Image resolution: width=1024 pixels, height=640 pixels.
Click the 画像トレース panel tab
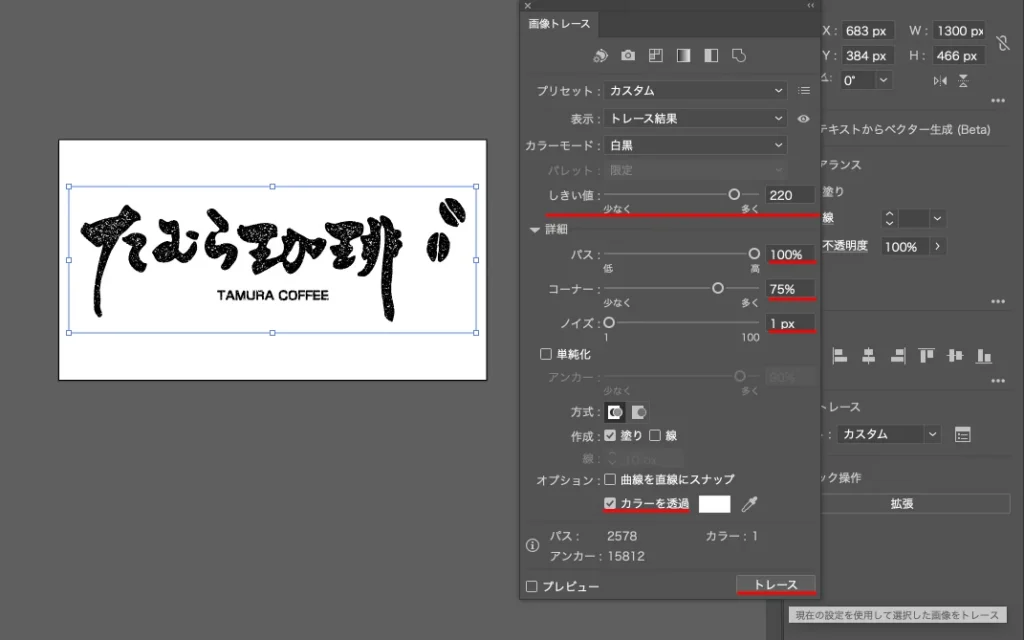pyautogui.click(x=560, y=24)
